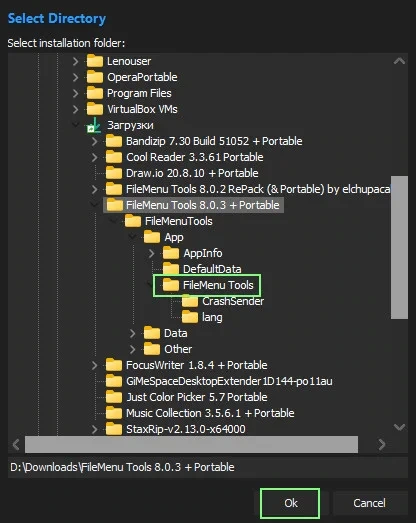Select 'GiMeSpaceDesktopExtender1D144-po11au' label
Viewport: 416px width, 523px height.
[x=229, y=381]
